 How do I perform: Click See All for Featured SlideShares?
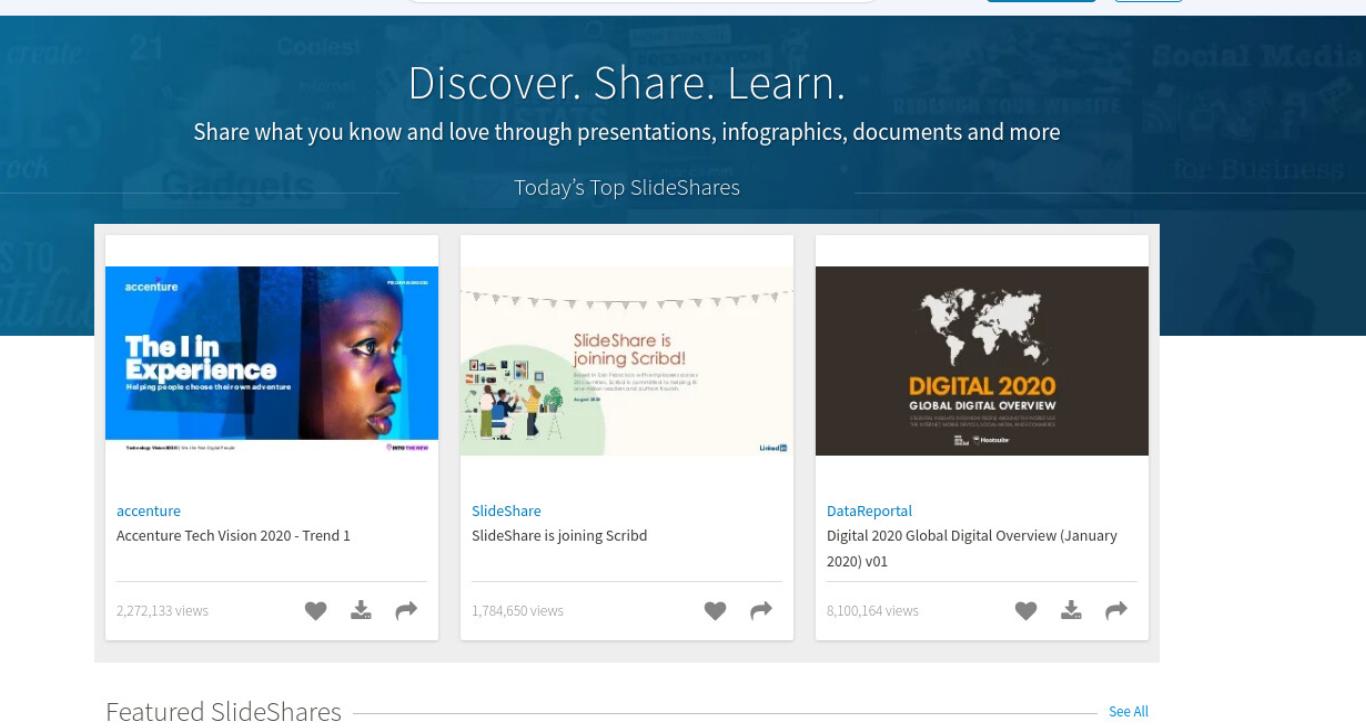(1128, 712)
